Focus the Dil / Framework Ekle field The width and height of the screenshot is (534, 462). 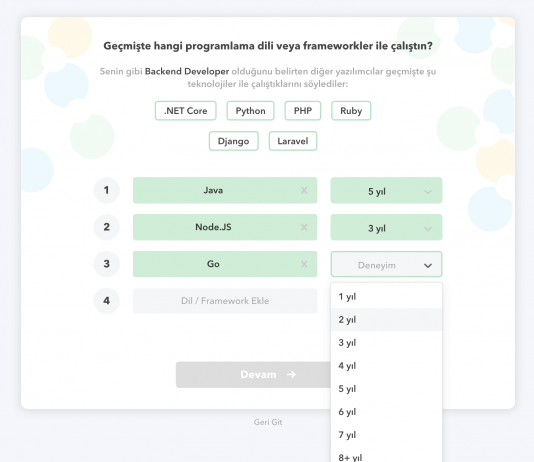pyautogui.click(x=225, y=301)
